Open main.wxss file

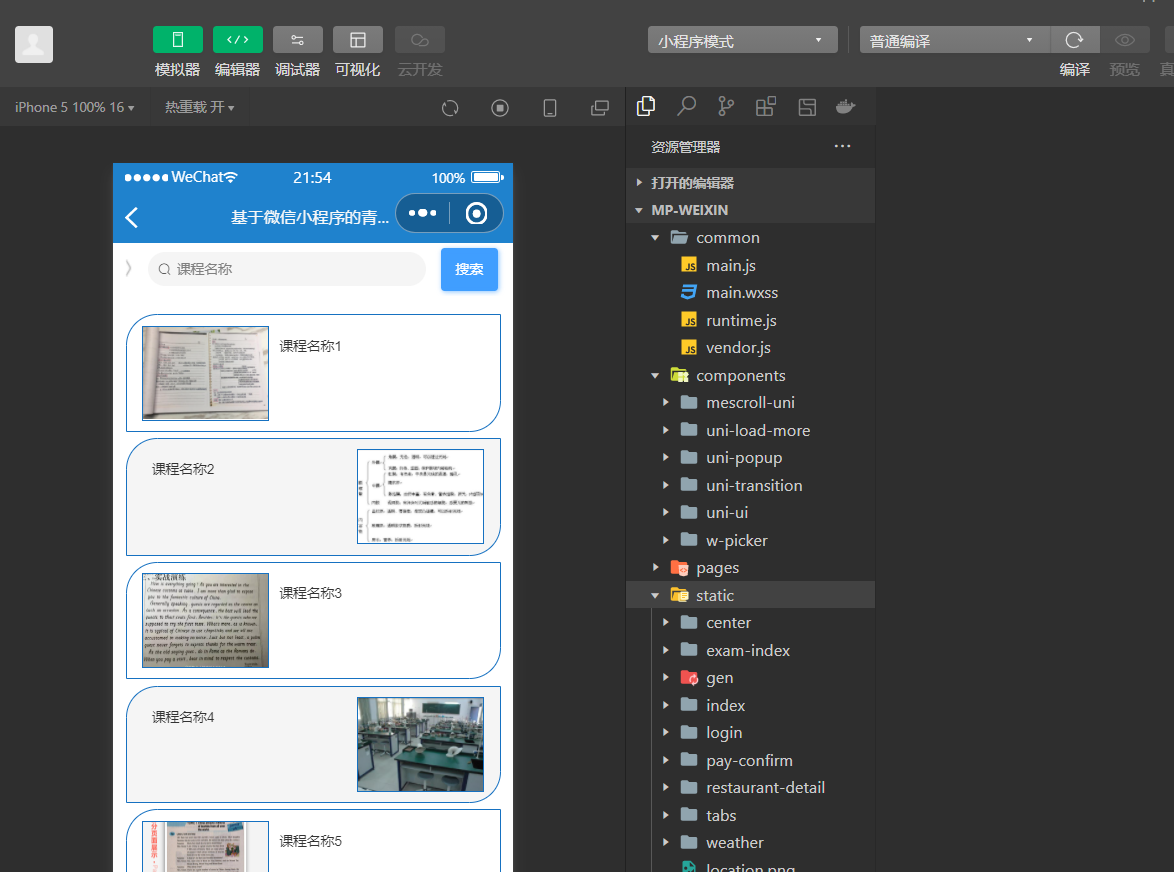coord(750,293)
